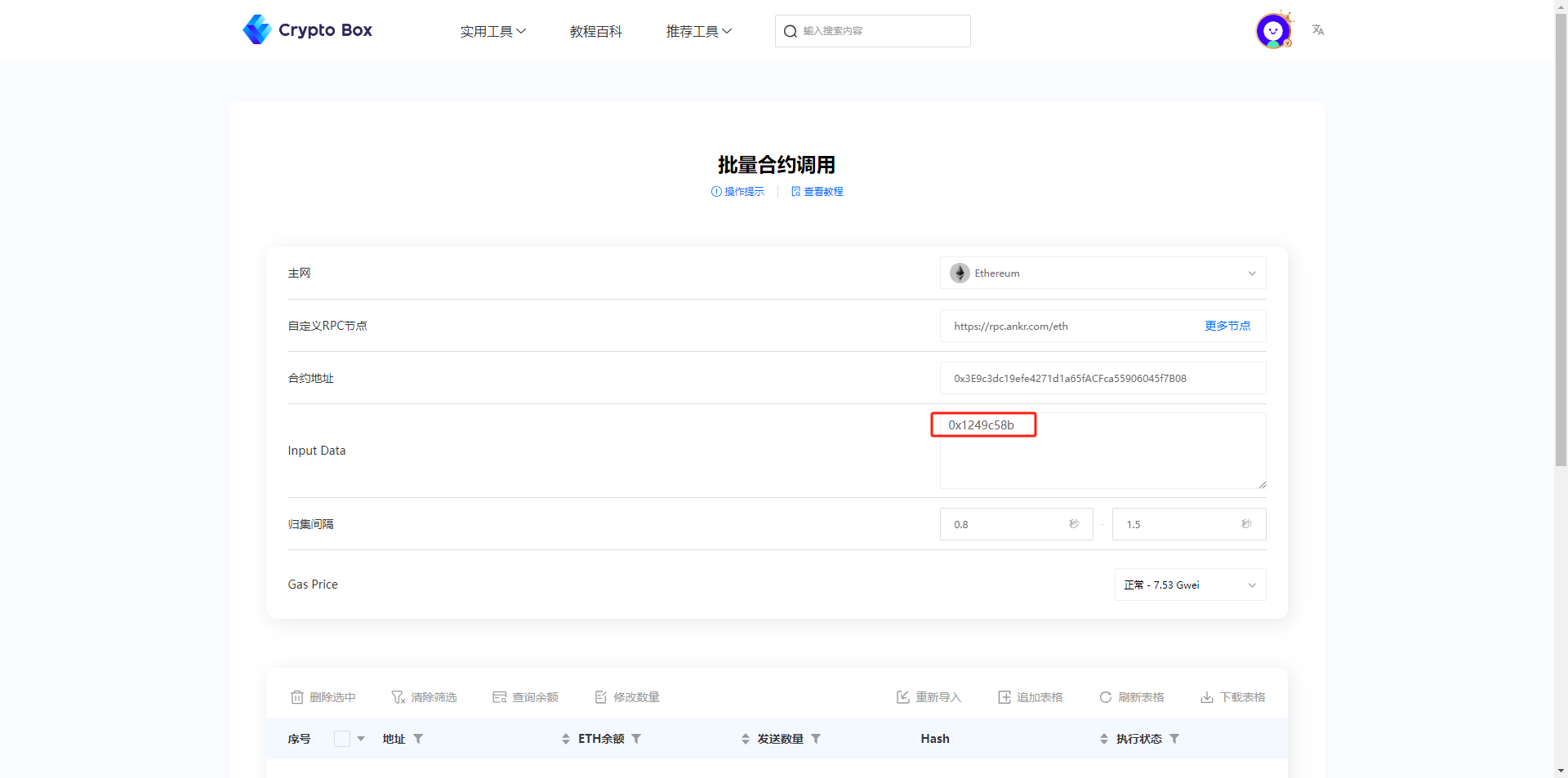Click 查询余额 button
Screen dimensions: 1568x778
(x=525, y=697)
